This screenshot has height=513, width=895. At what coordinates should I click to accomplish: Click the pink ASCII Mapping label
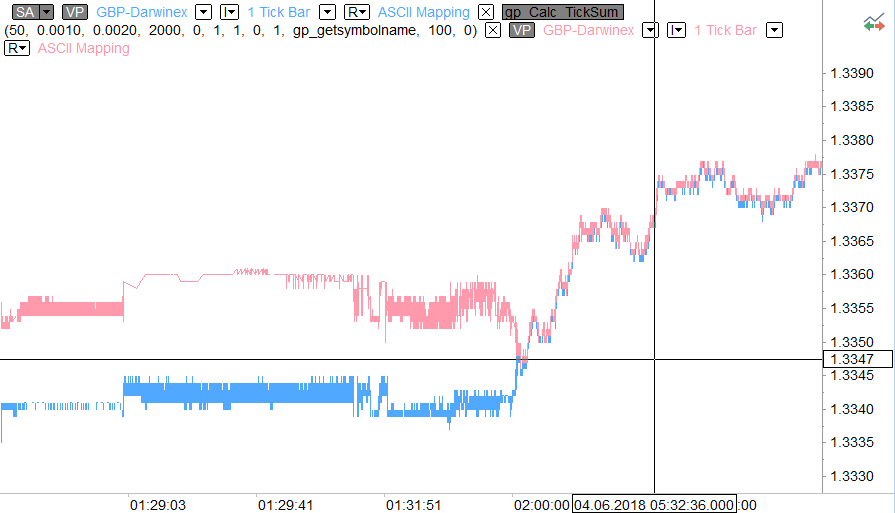[83, 49]
